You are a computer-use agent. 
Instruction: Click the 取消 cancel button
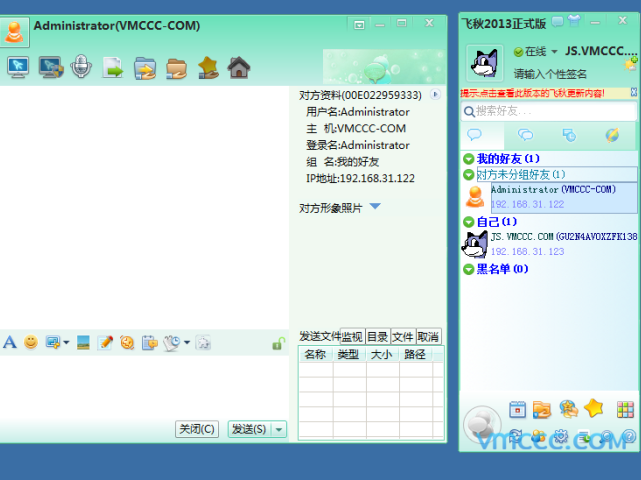pyautogui.click(x=428, y=336)
